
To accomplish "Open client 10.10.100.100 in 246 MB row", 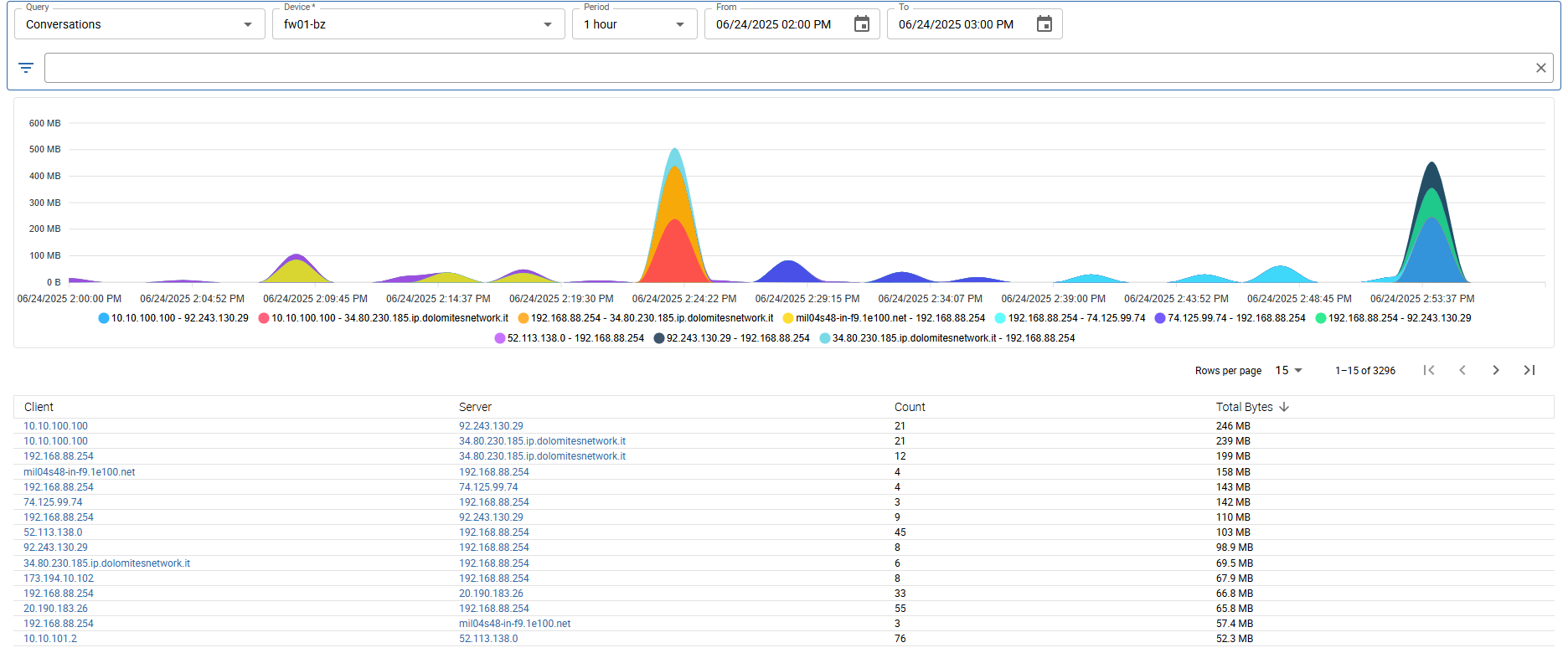I will (55, 426).
